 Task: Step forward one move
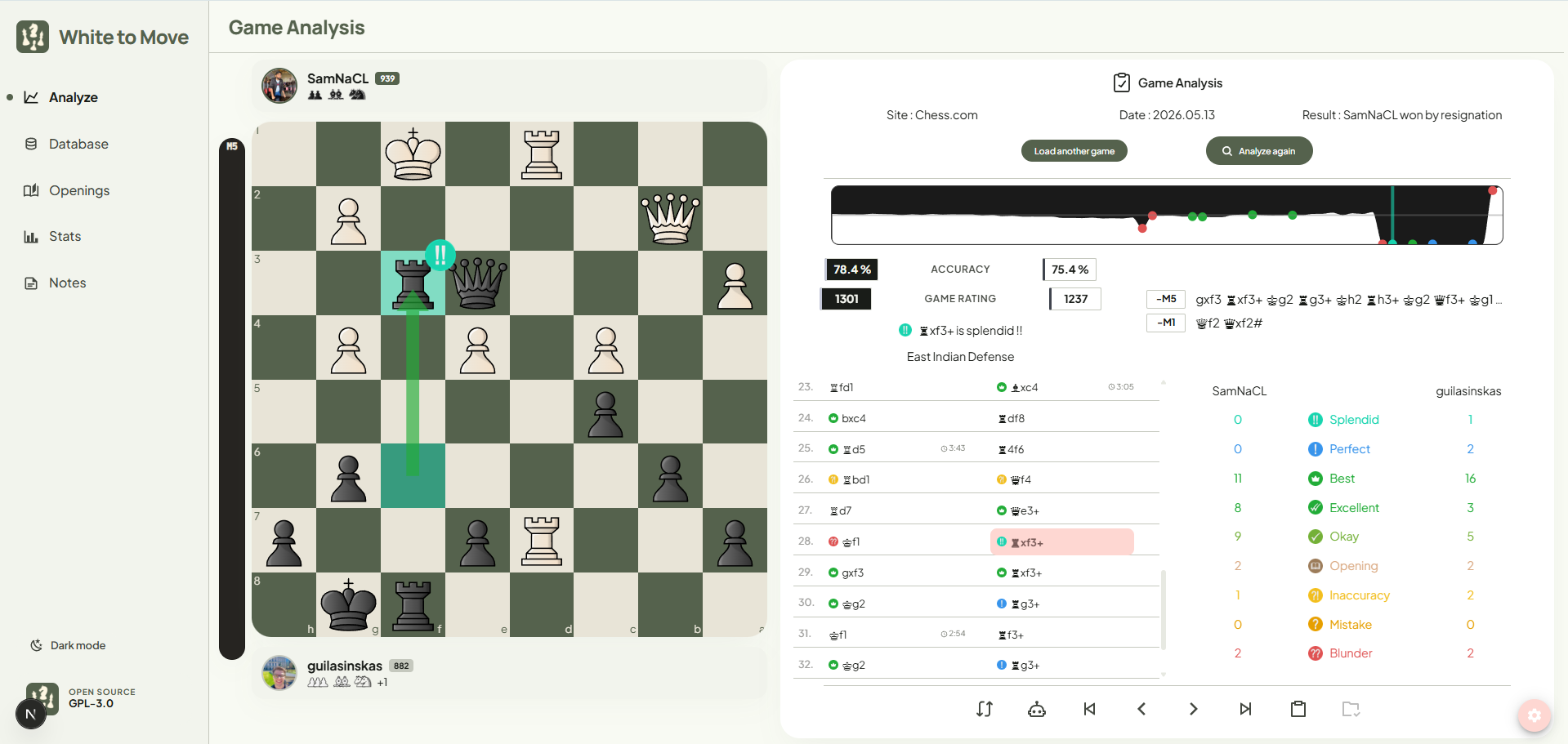(x=1194, y=709)
